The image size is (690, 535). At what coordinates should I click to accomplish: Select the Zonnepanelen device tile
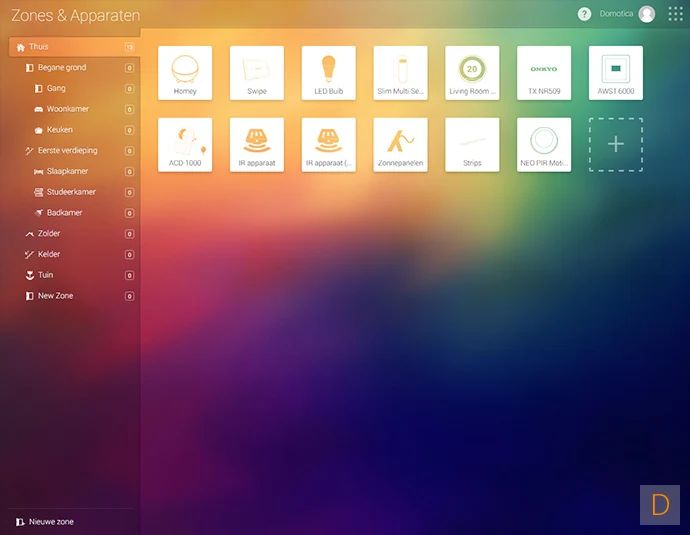pos(400,145)
